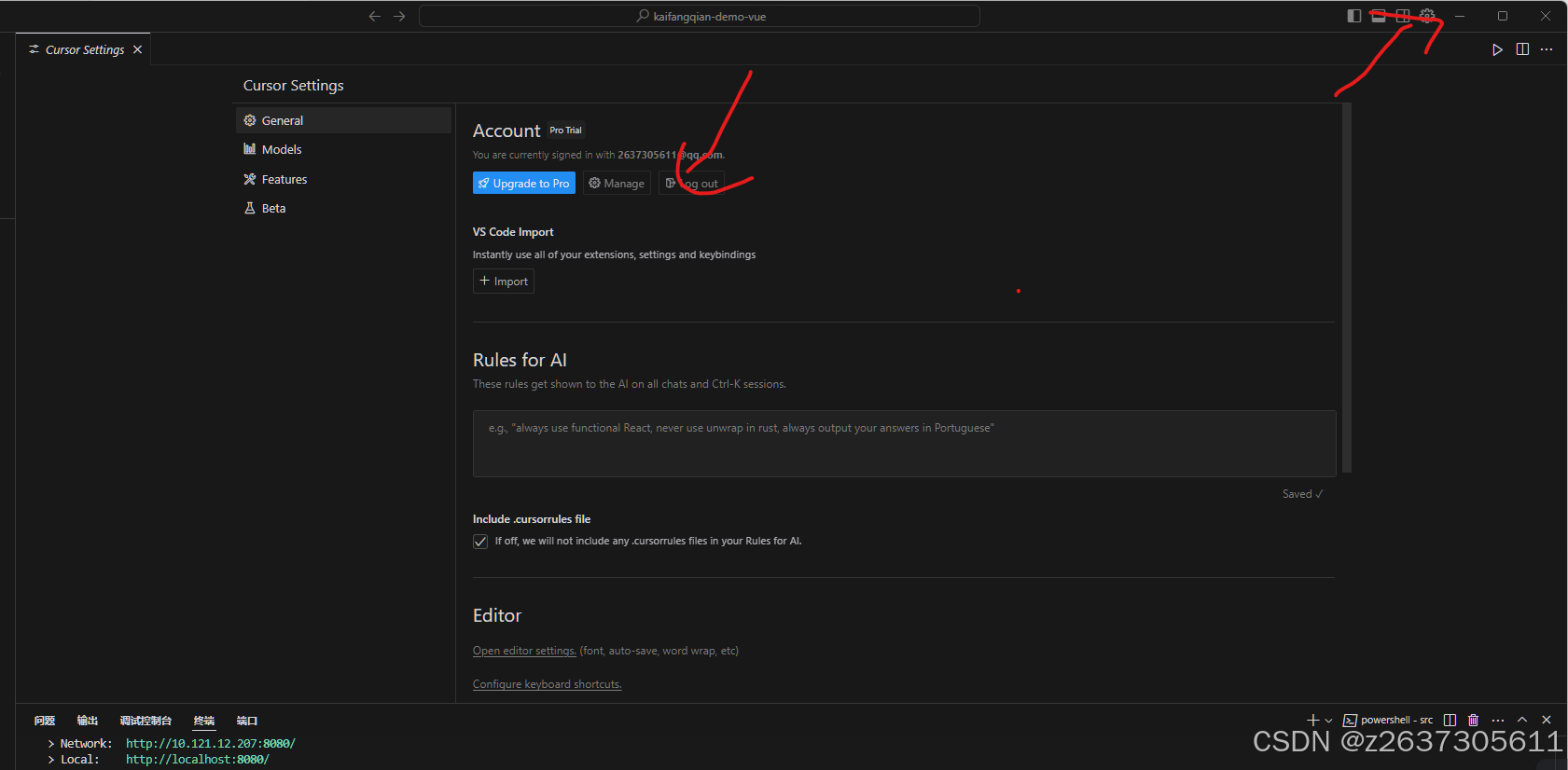The height and width of the screenshot is (770, 1568).
Task: Select General settings section
Action: point(343,120)
